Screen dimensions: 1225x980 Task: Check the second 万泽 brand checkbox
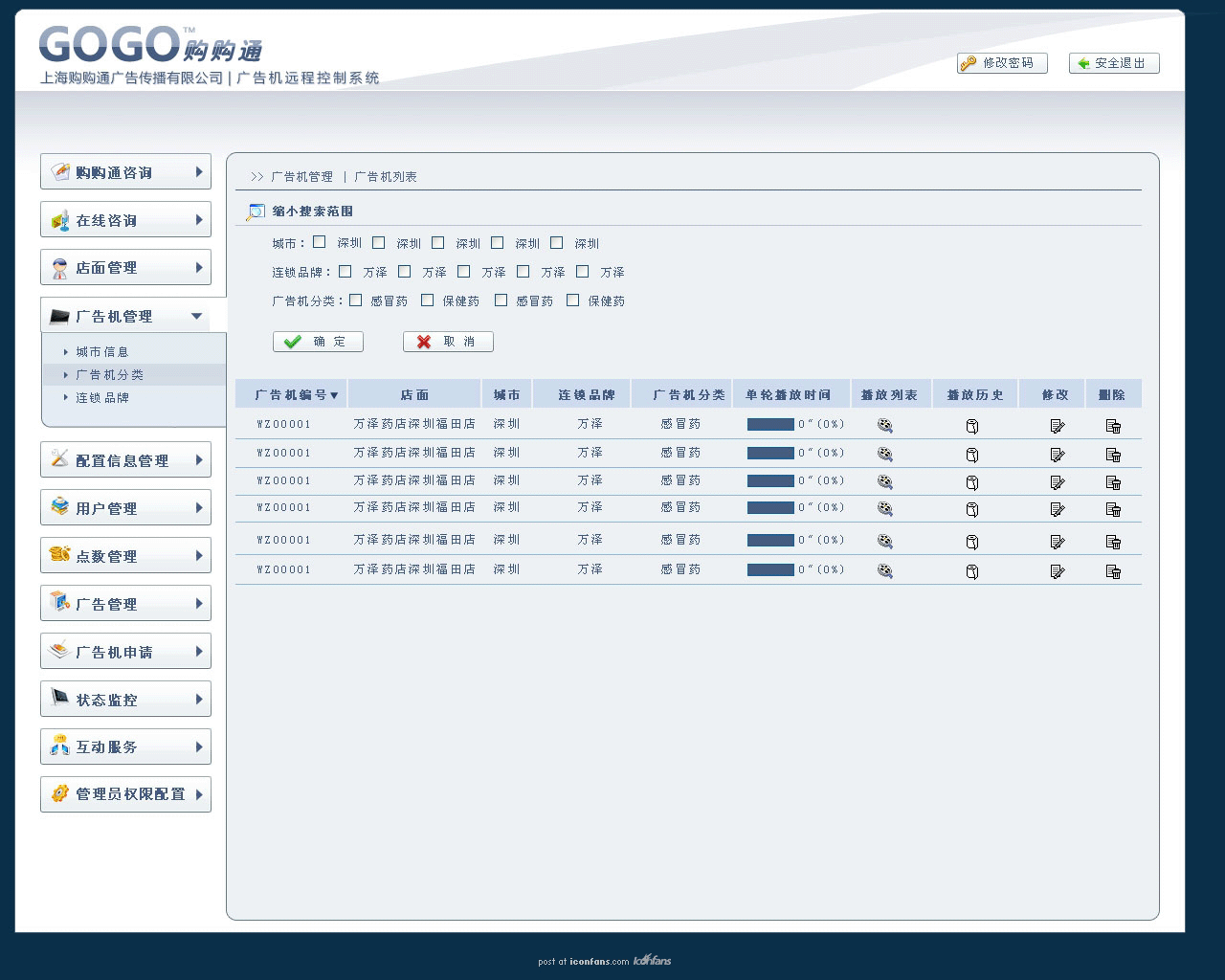(405, 271)
